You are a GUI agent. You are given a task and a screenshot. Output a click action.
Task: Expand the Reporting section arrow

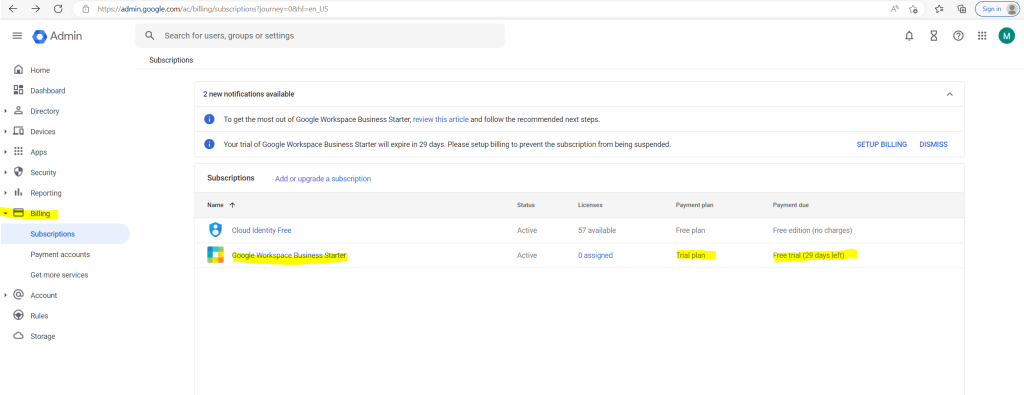(x=5, y=193)
